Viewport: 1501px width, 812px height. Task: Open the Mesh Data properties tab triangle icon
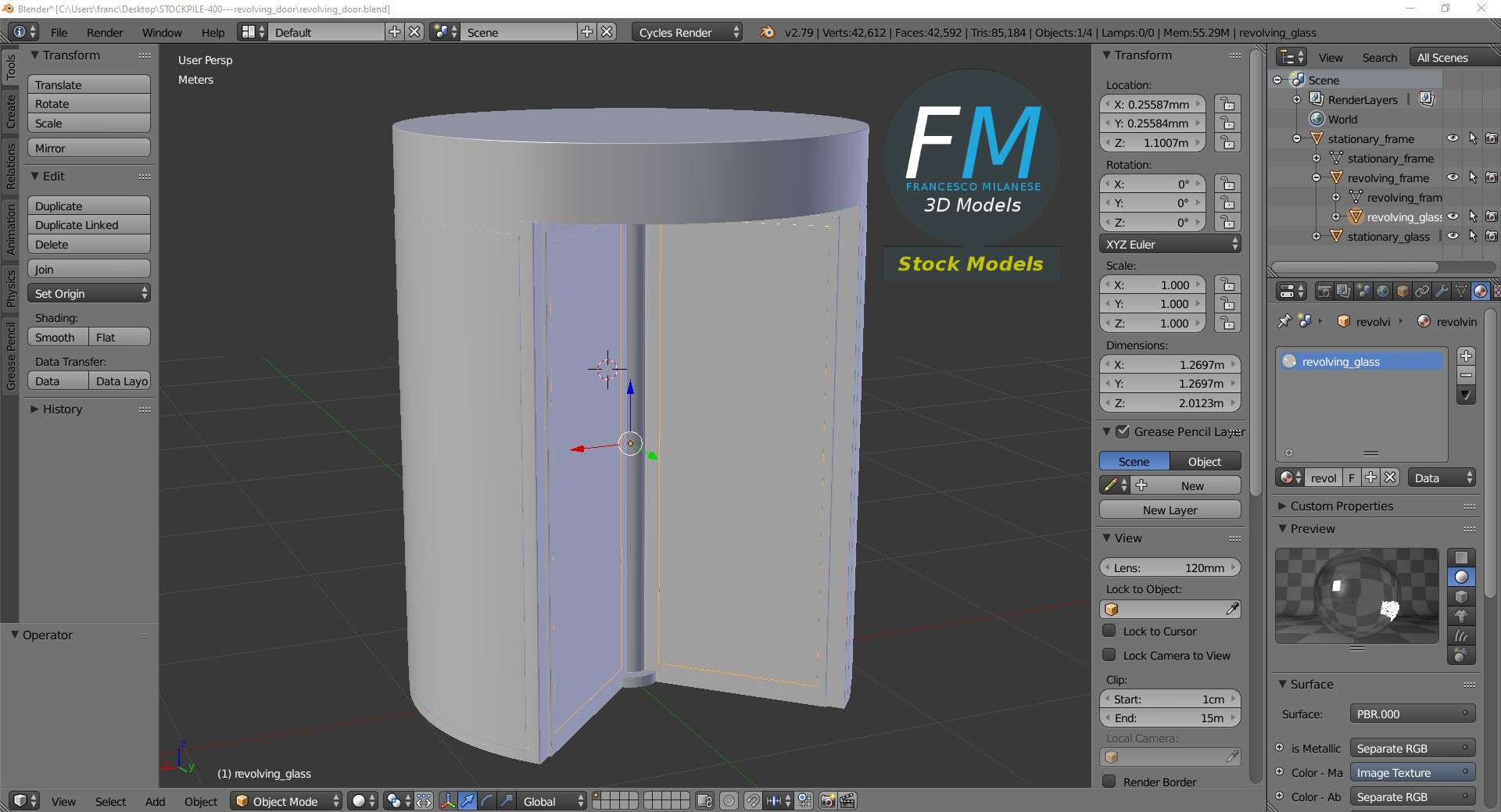[x=1461, y=292]
